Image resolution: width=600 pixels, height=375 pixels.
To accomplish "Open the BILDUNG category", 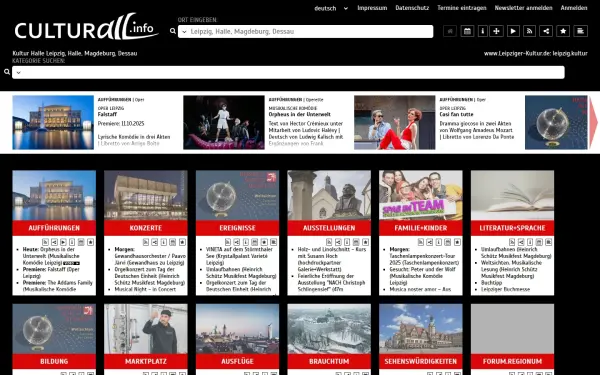I will (54, 361).
